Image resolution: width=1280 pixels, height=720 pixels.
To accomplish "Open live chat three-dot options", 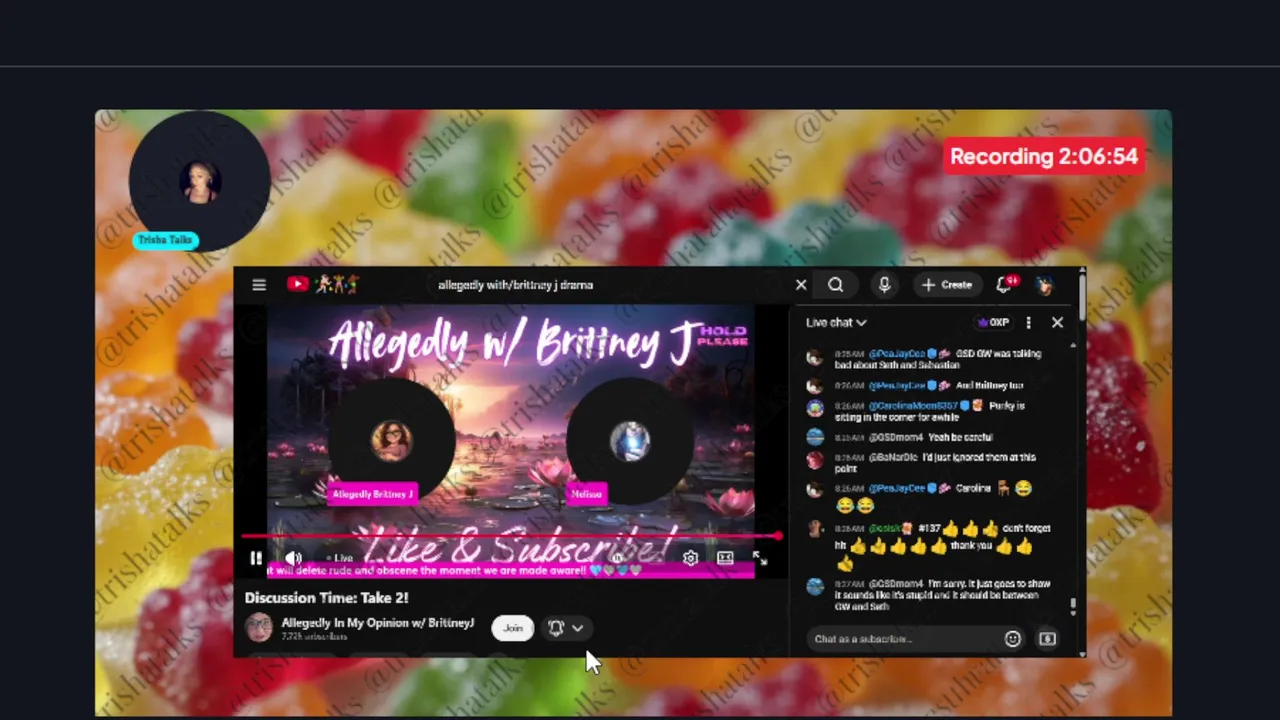I will click(x=1028, y=322).
